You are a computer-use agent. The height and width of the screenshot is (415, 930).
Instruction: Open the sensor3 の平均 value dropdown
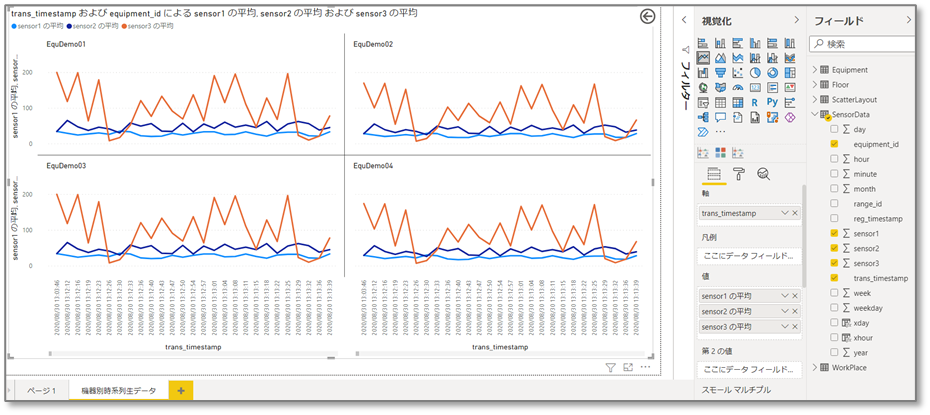tap(785, 326)
